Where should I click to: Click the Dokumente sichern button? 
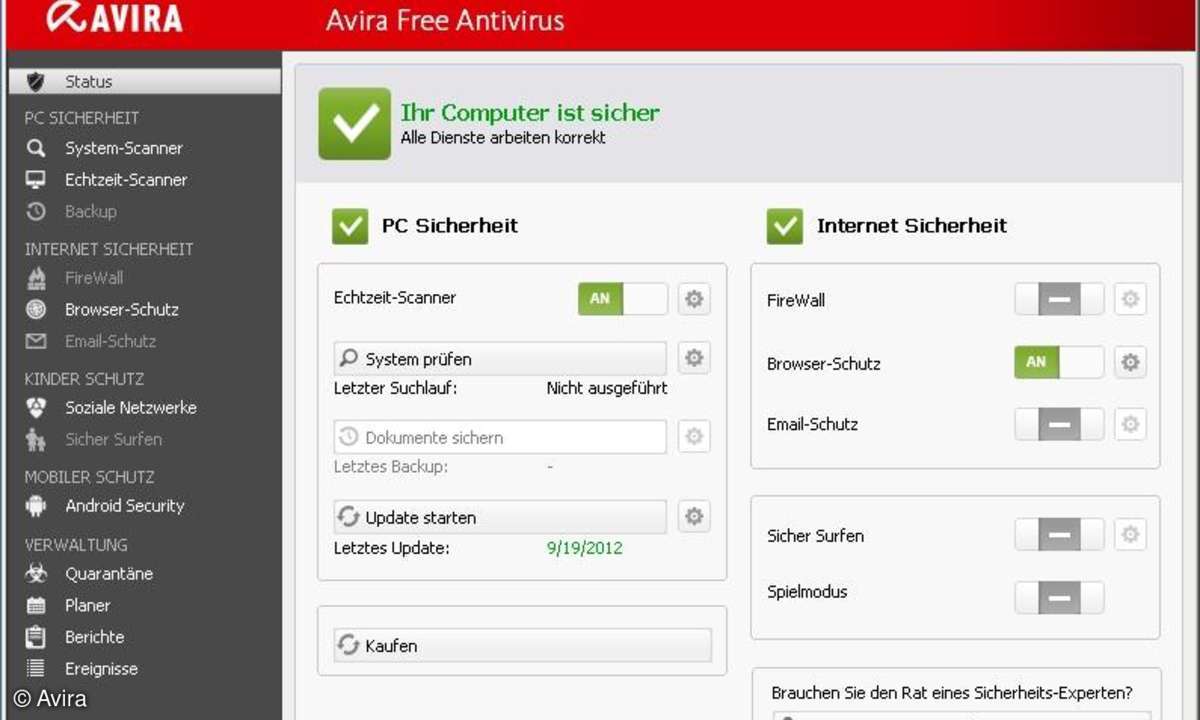tap(499, 437)
